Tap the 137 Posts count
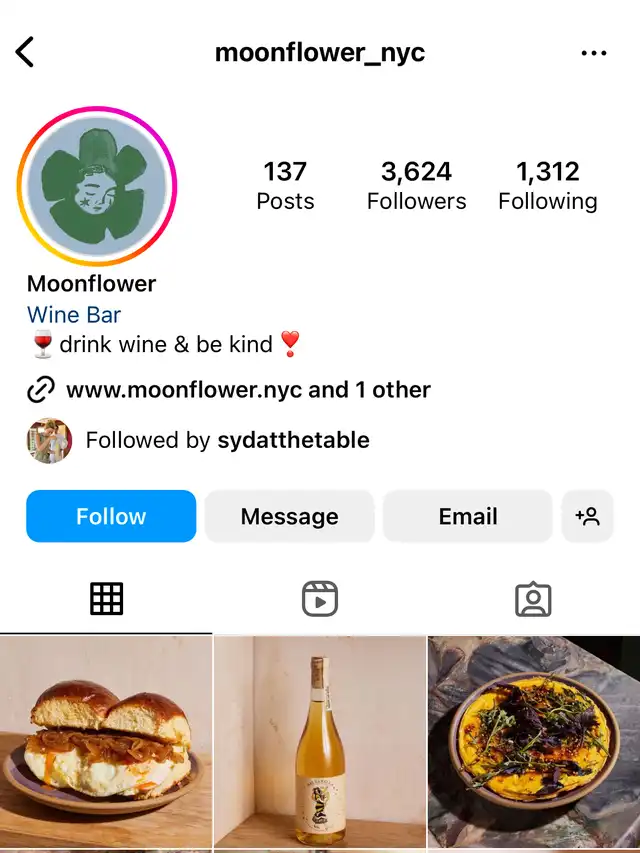Image resolution: width=640 pixels, height=853 pixels. (x=285, y=186)
